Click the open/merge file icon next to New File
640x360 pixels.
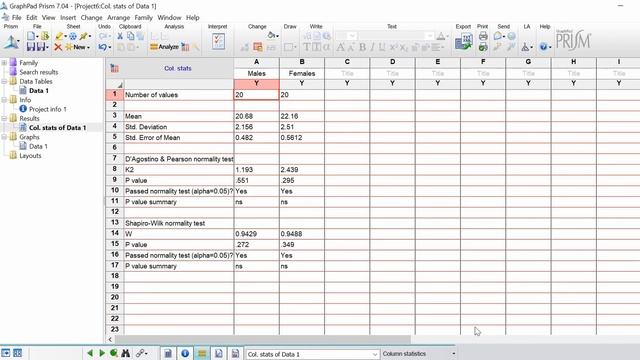44,36
